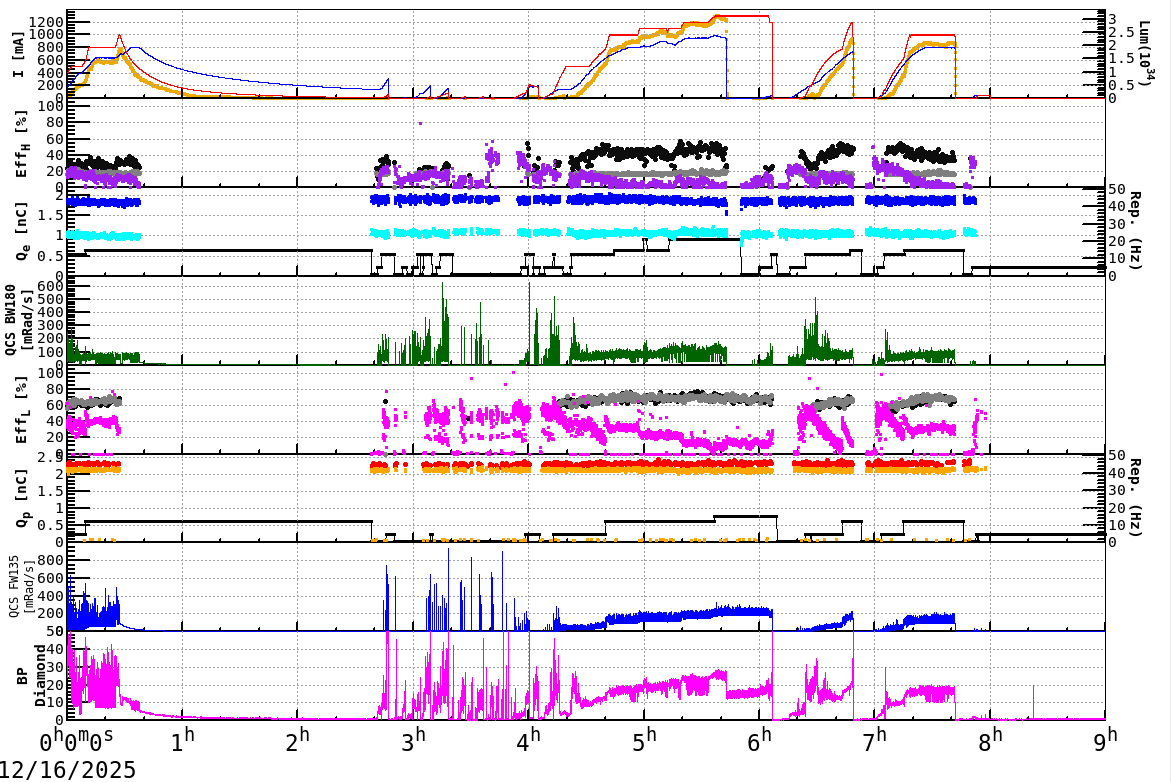Image resolution: width=1172 pixels, height=782 pixels.
Task: Click the 'BP Diamond' bottom panel label
Action: (x=30, y=675)
